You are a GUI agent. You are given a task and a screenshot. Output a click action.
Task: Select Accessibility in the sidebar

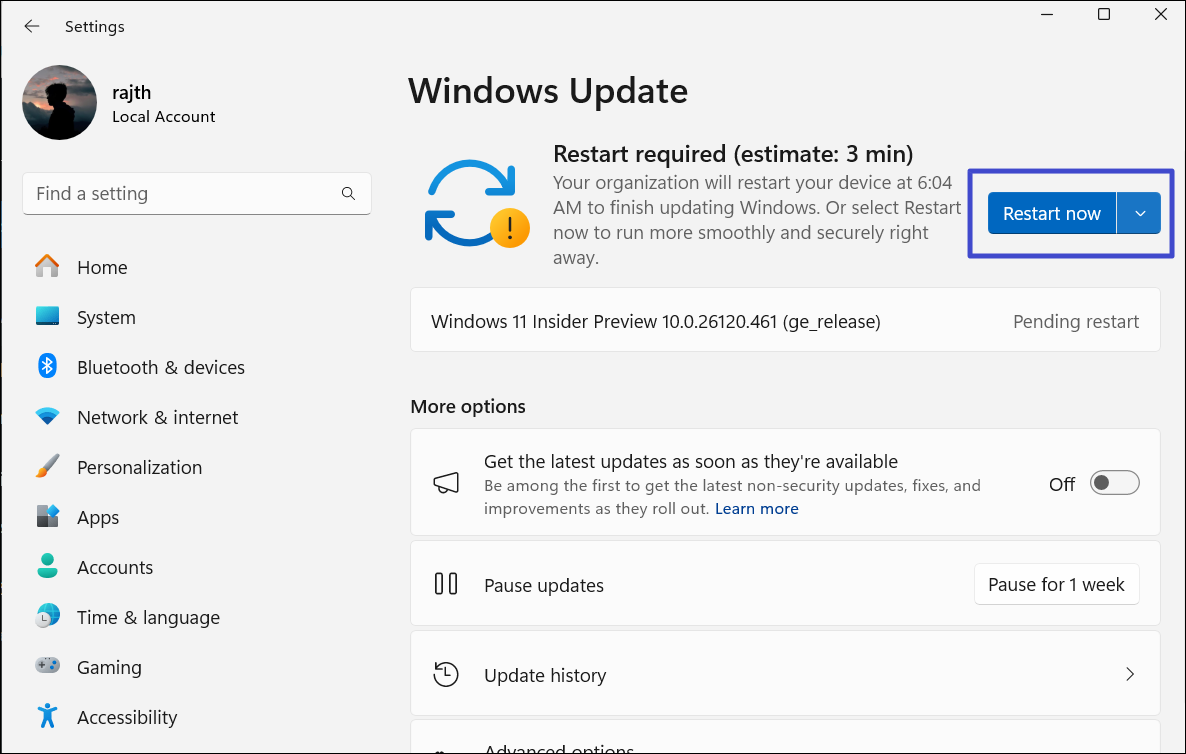[x=127, y=717]
